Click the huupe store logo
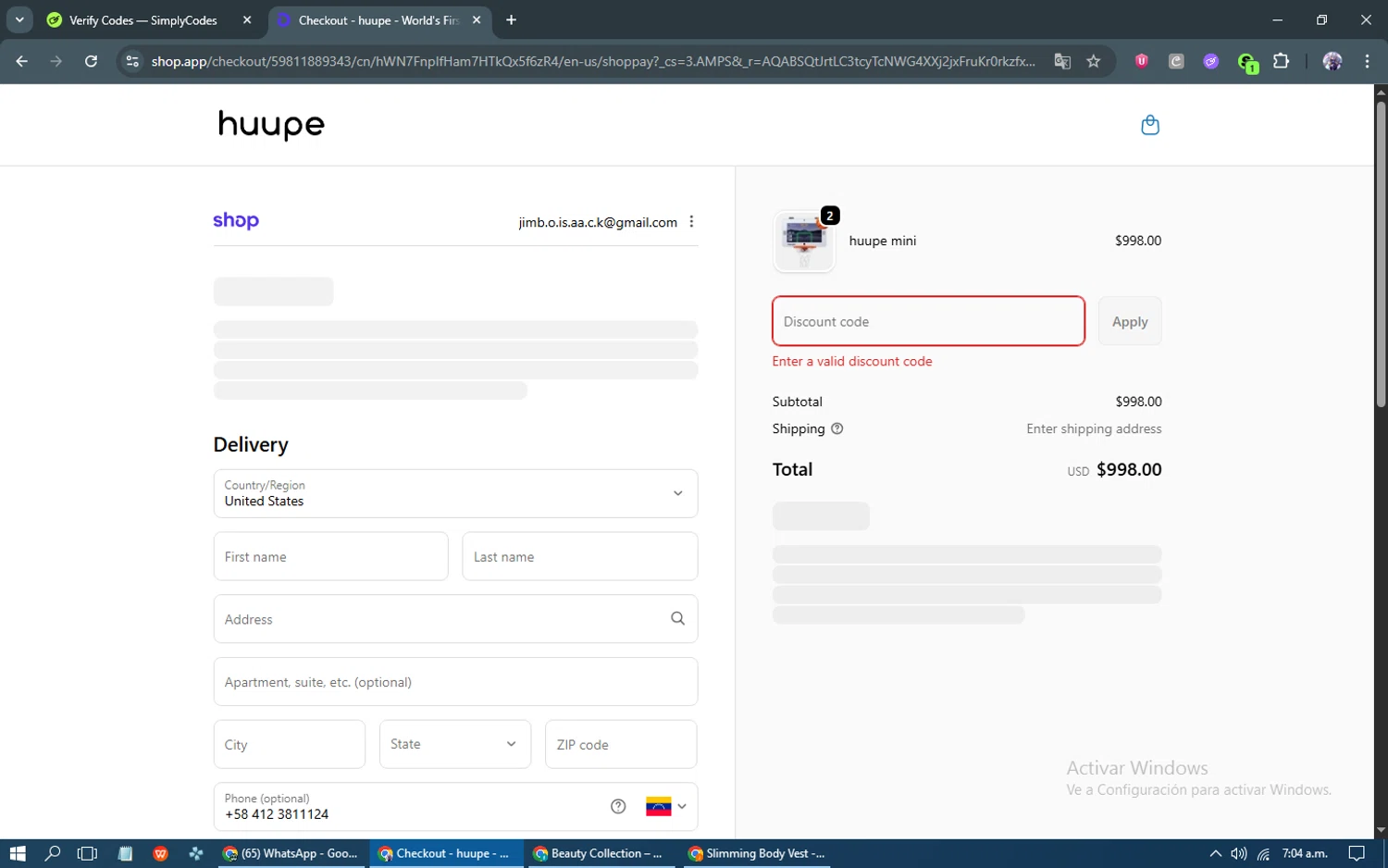The height and width of the screenshot is (868, 1388). click(271, 125)
